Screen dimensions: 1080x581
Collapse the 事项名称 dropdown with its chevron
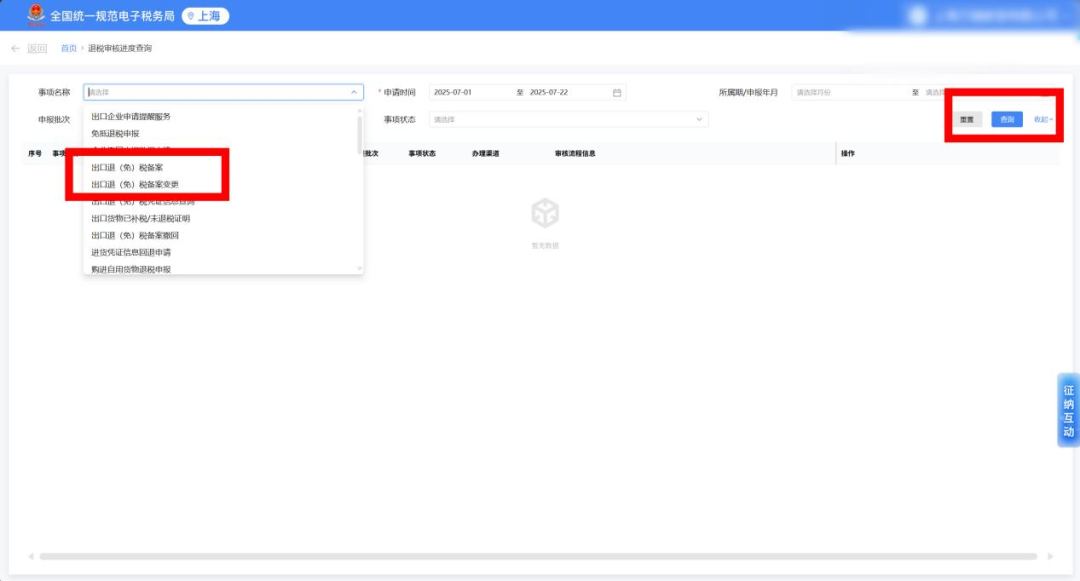point(354,92)
